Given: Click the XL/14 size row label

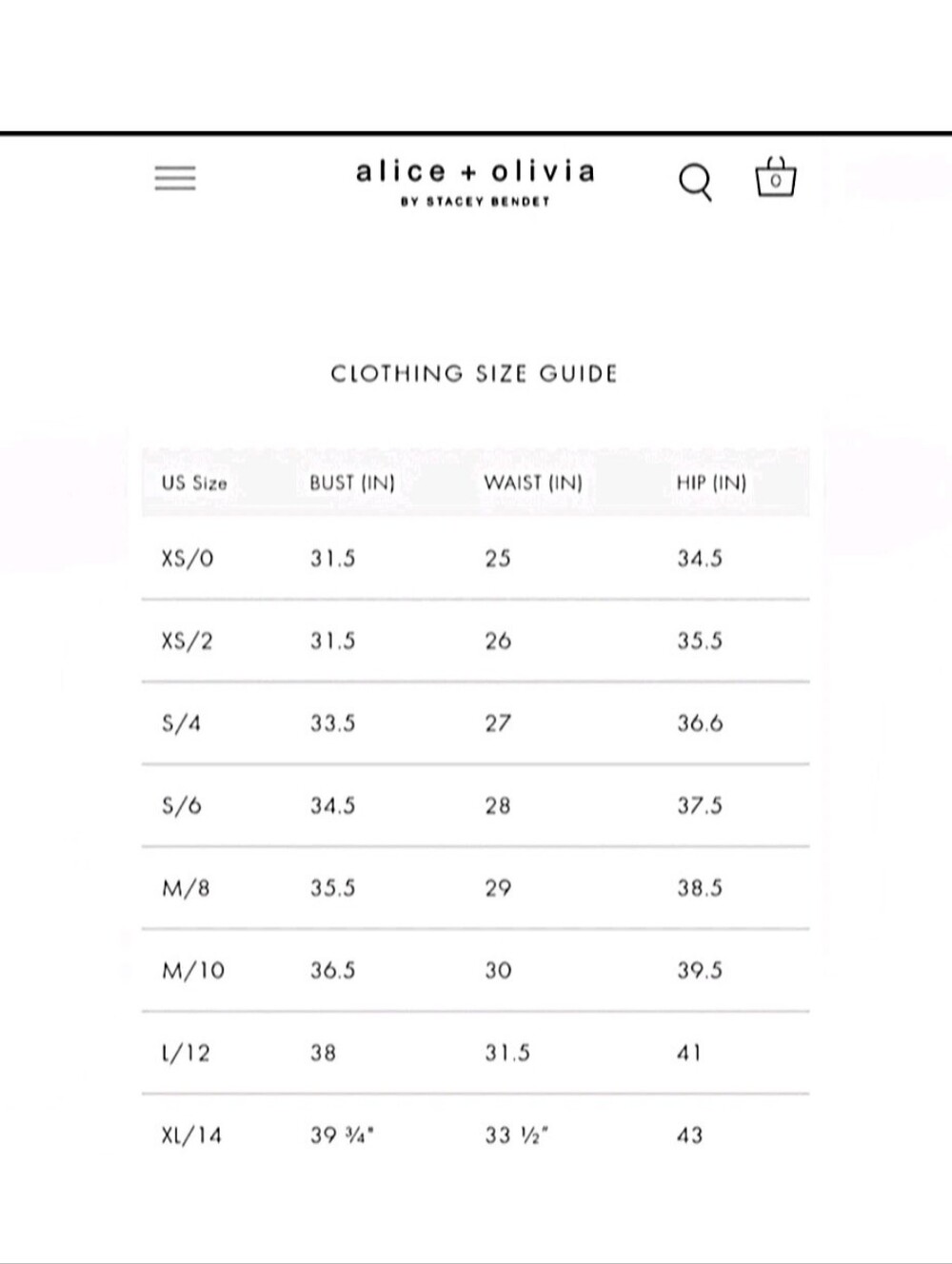Looking at the screenshot, I should pos(191,1136).
